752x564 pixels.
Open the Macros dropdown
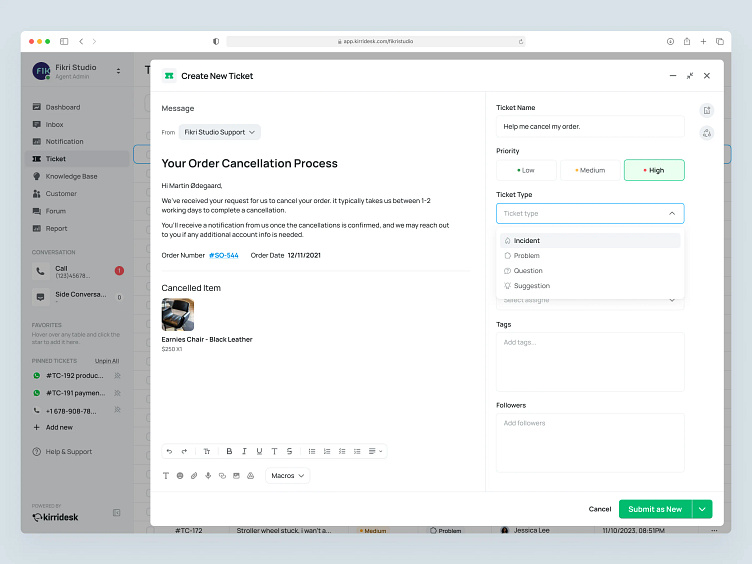287,476
